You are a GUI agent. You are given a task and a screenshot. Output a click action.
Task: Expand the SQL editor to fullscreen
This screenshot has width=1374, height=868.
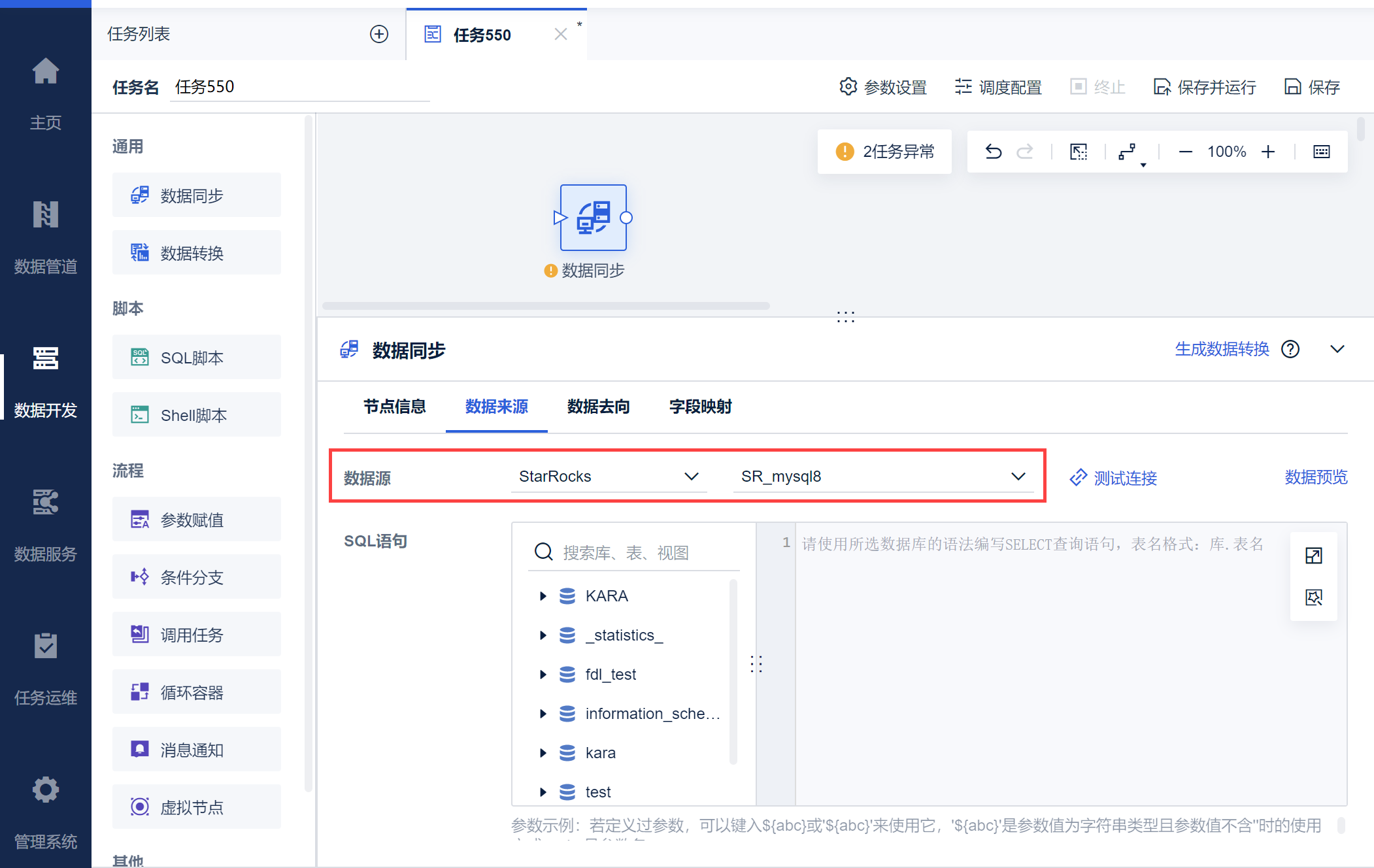1313,556
